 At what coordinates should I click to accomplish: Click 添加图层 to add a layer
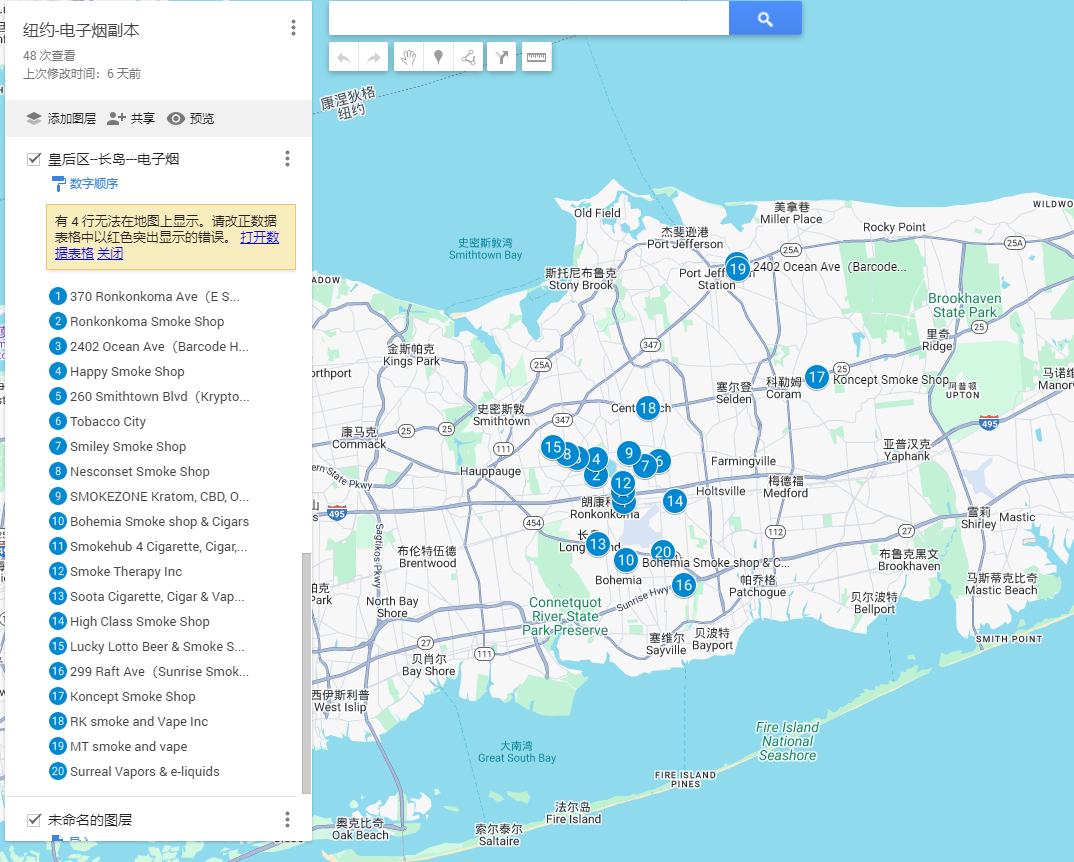coord(61,118)
